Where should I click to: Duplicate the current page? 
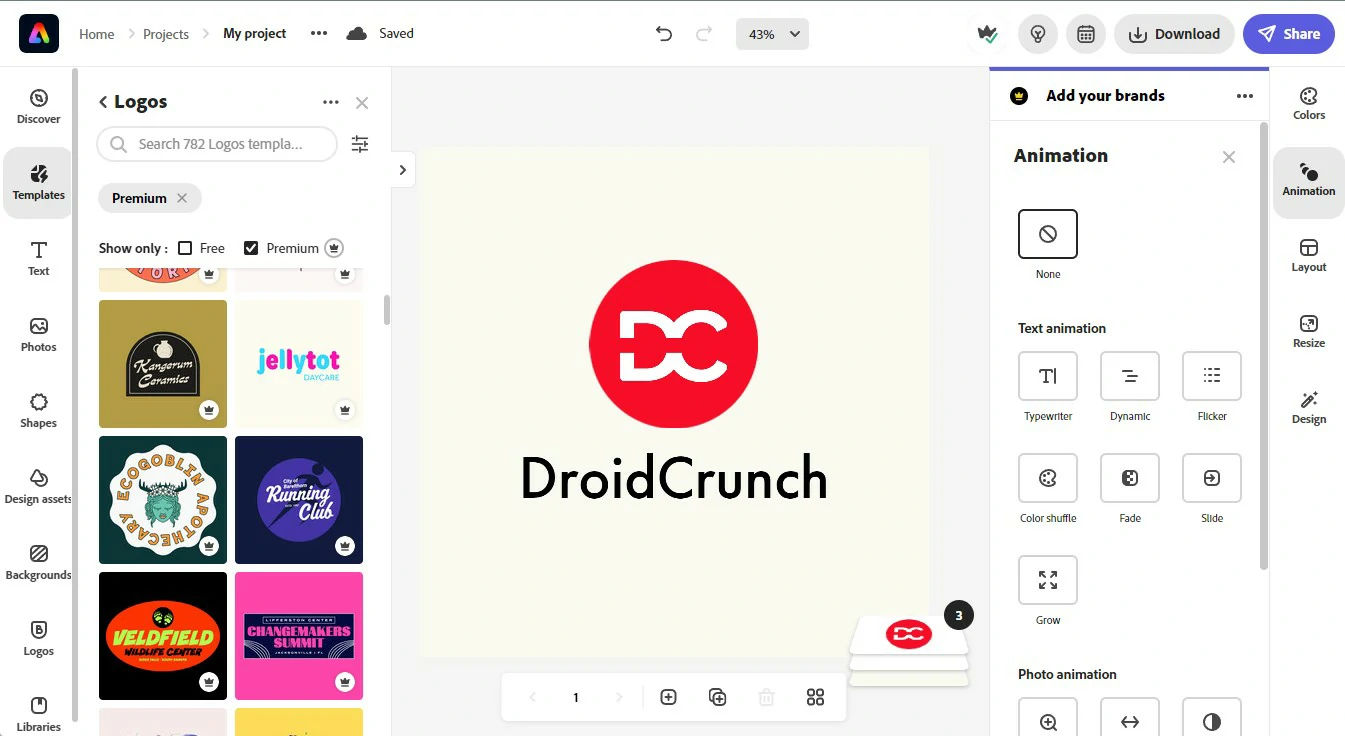pyautogui.click(x=717, y=697)
